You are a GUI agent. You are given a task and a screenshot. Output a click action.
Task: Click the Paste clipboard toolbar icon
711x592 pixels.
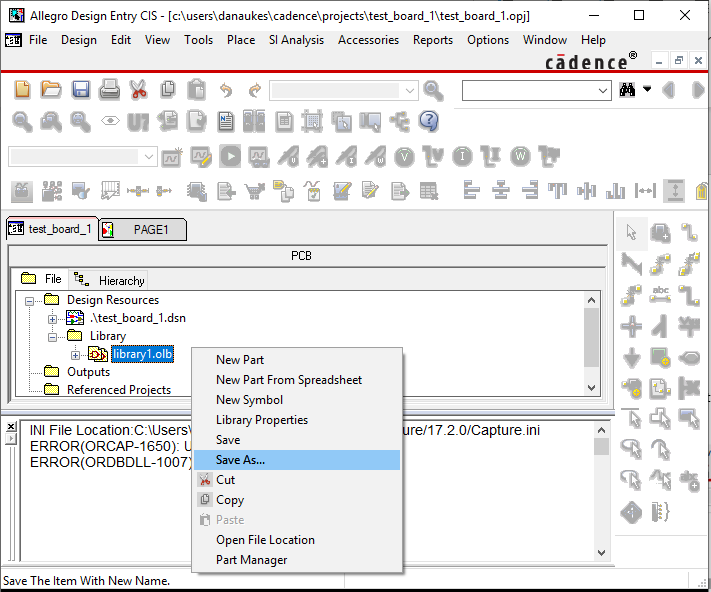[x=196, y=89]
